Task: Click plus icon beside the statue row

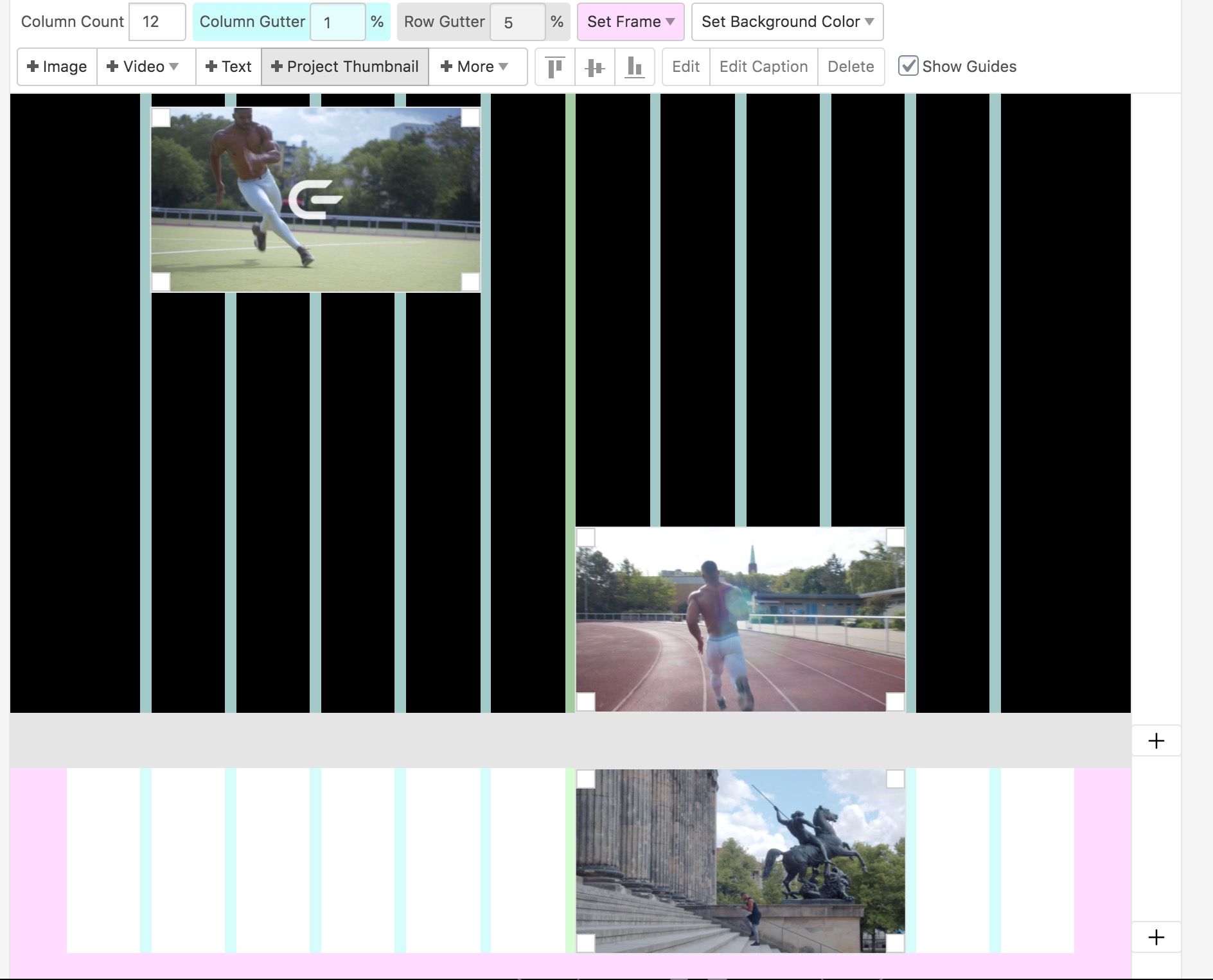Action: click(x=1156, y=938)
